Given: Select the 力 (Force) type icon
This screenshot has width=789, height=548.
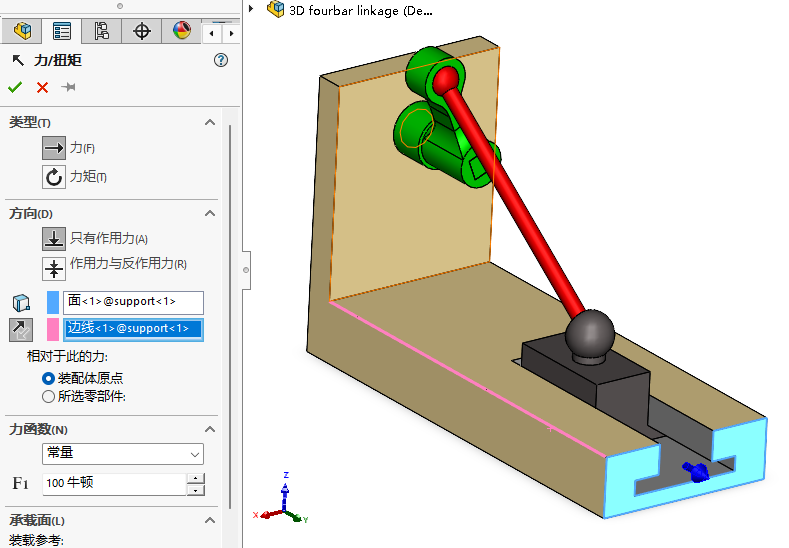Looking at the screenshot, I should tap(53, 148).
